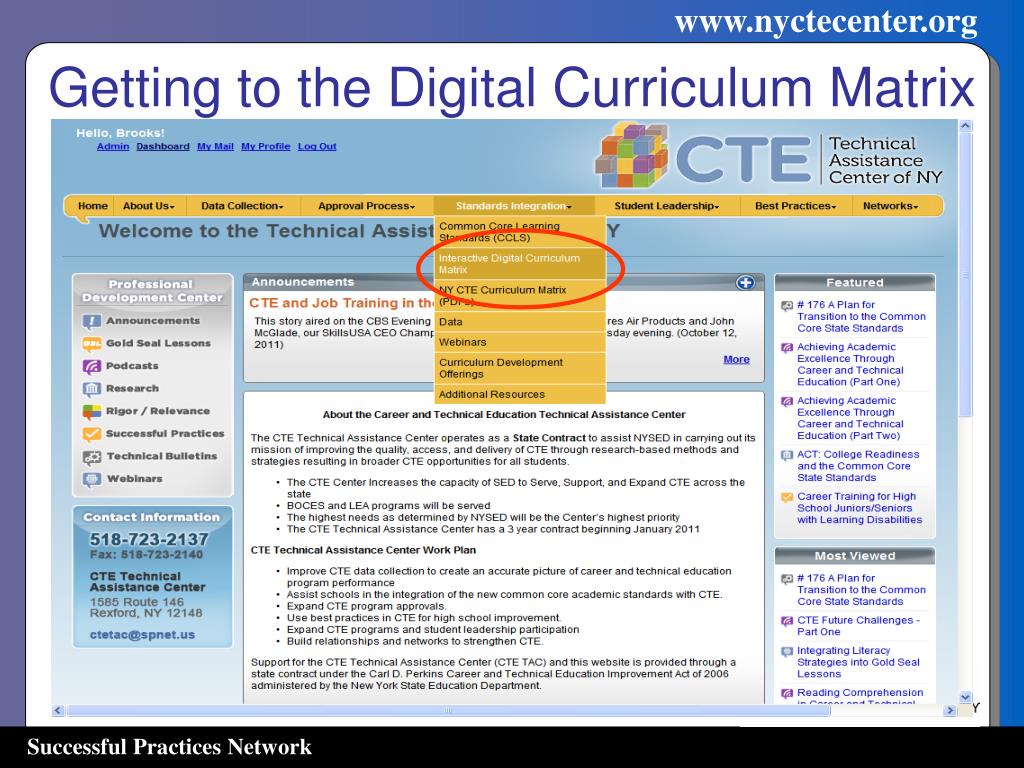Open the About Us dropdown menu
Screen dimensions: 1024x768
pyautogui.click(x=149, y=206)
